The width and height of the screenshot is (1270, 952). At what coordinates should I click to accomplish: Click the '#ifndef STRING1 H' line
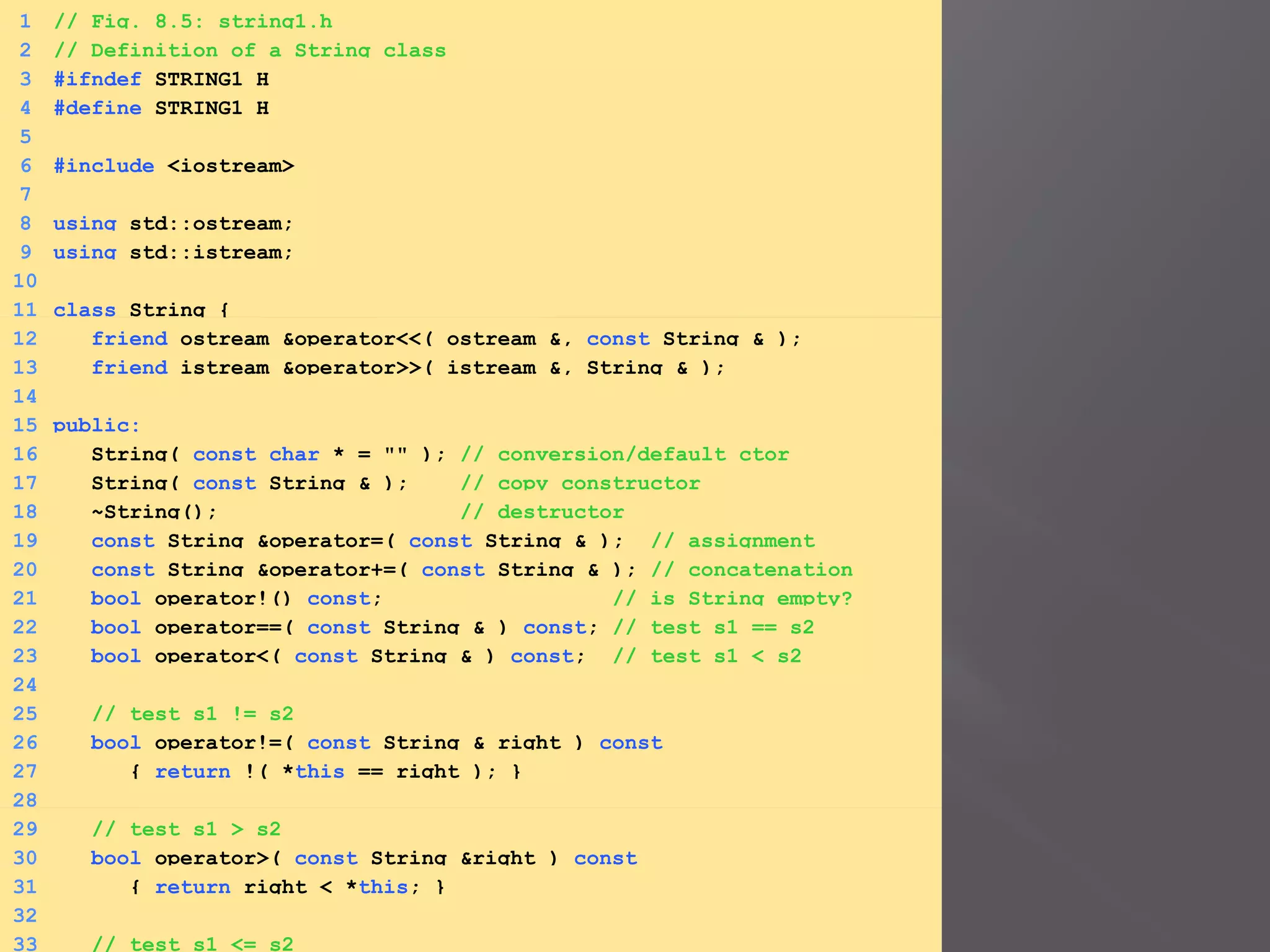pos(161,79)
